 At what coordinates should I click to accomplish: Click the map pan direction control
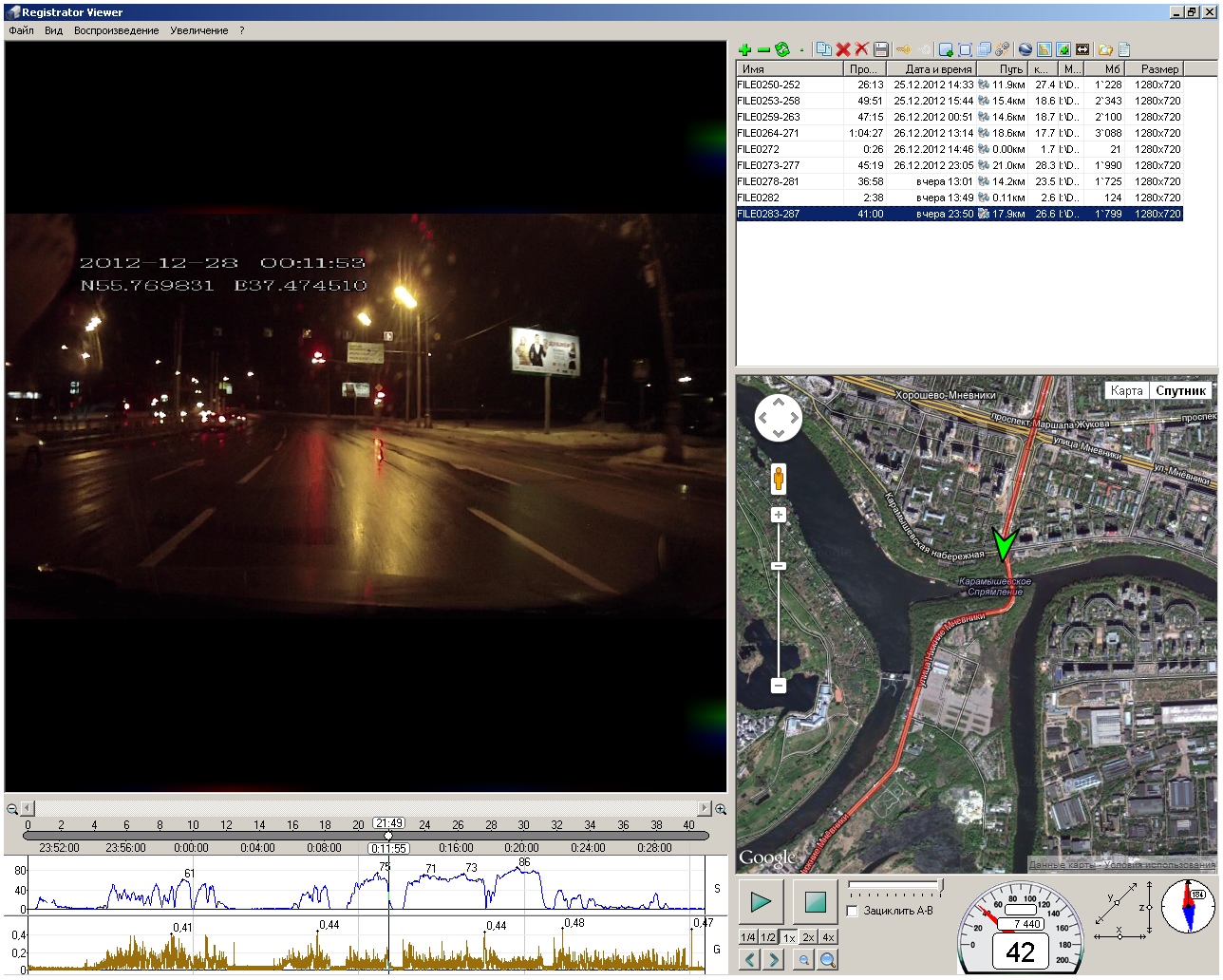coord(779,418)
